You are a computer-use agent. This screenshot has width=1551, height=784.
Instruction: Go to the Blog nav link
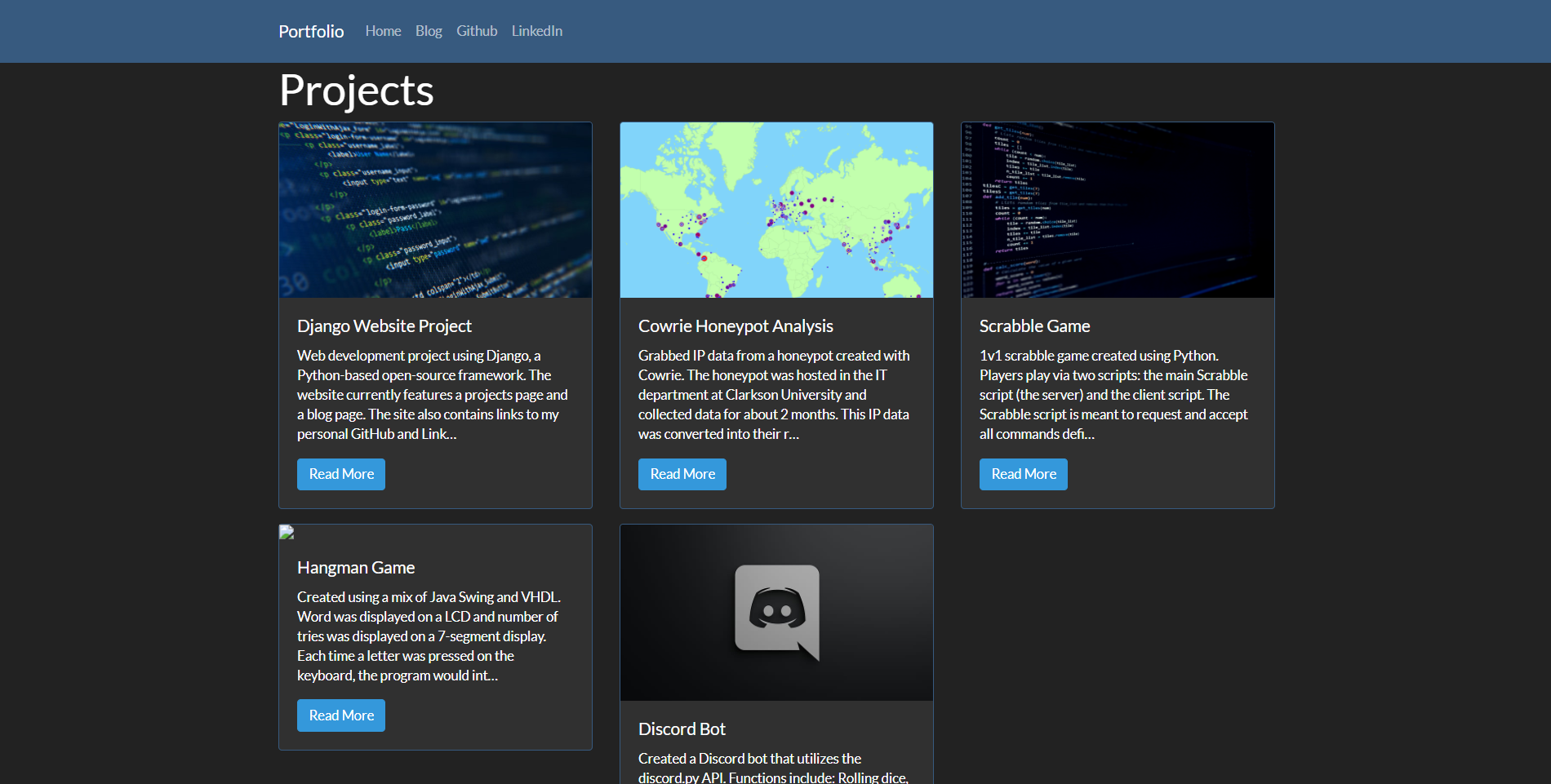[x=429, y=31]
